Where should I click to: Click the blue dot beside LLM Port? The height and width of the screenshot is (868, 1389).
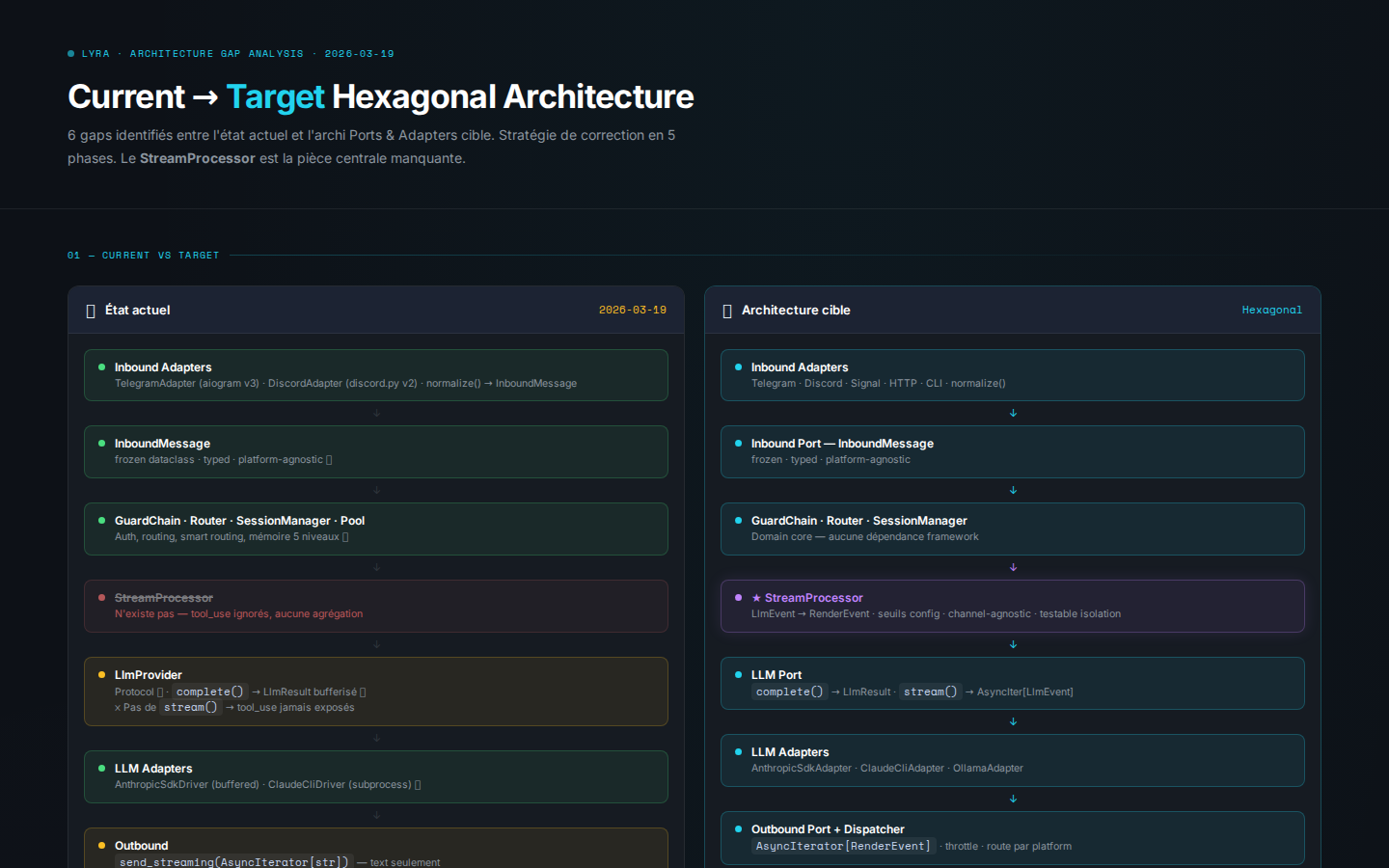(738, 675)
